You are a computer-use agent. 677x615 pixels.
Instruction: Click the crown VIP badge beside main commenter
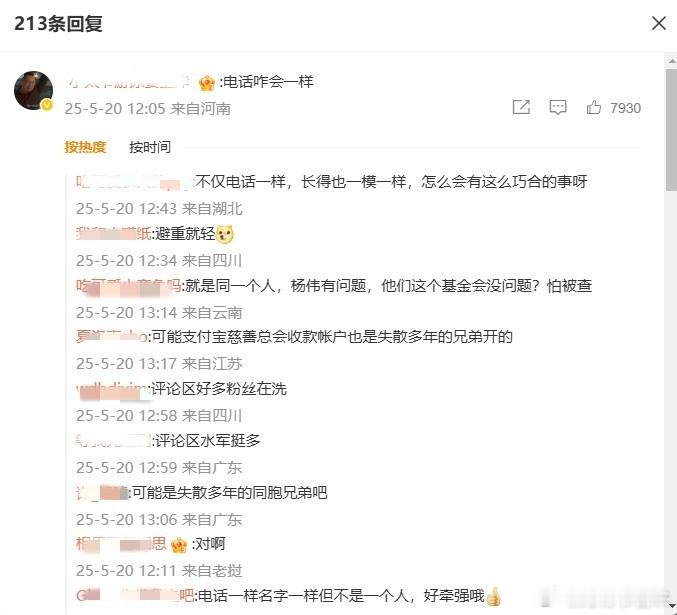click(x=207, y=82)
